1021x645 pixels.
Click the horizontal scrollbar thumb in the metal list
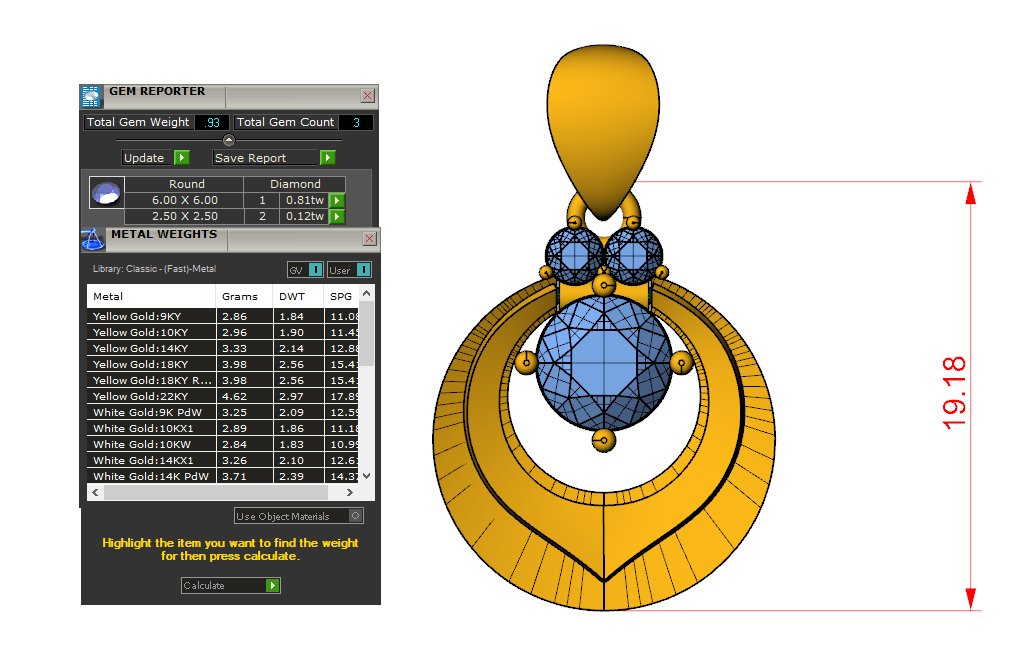[x=216, y=493]
